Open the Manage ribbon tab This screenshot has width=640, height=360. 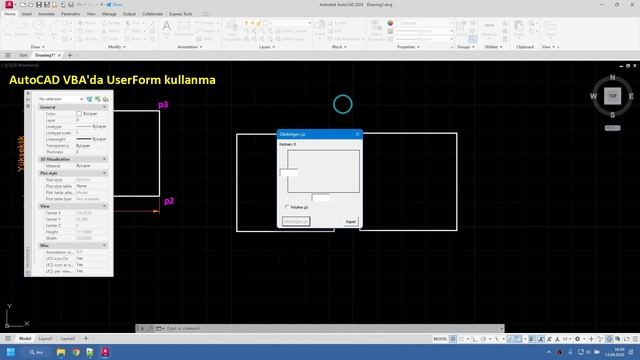109,14
